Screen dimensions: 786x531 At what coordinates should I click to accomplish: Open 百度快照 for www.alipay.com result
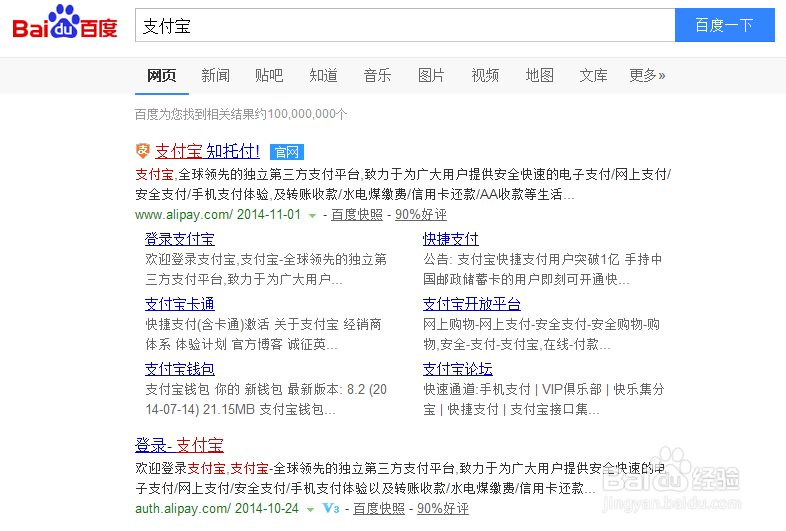point(357,215)
